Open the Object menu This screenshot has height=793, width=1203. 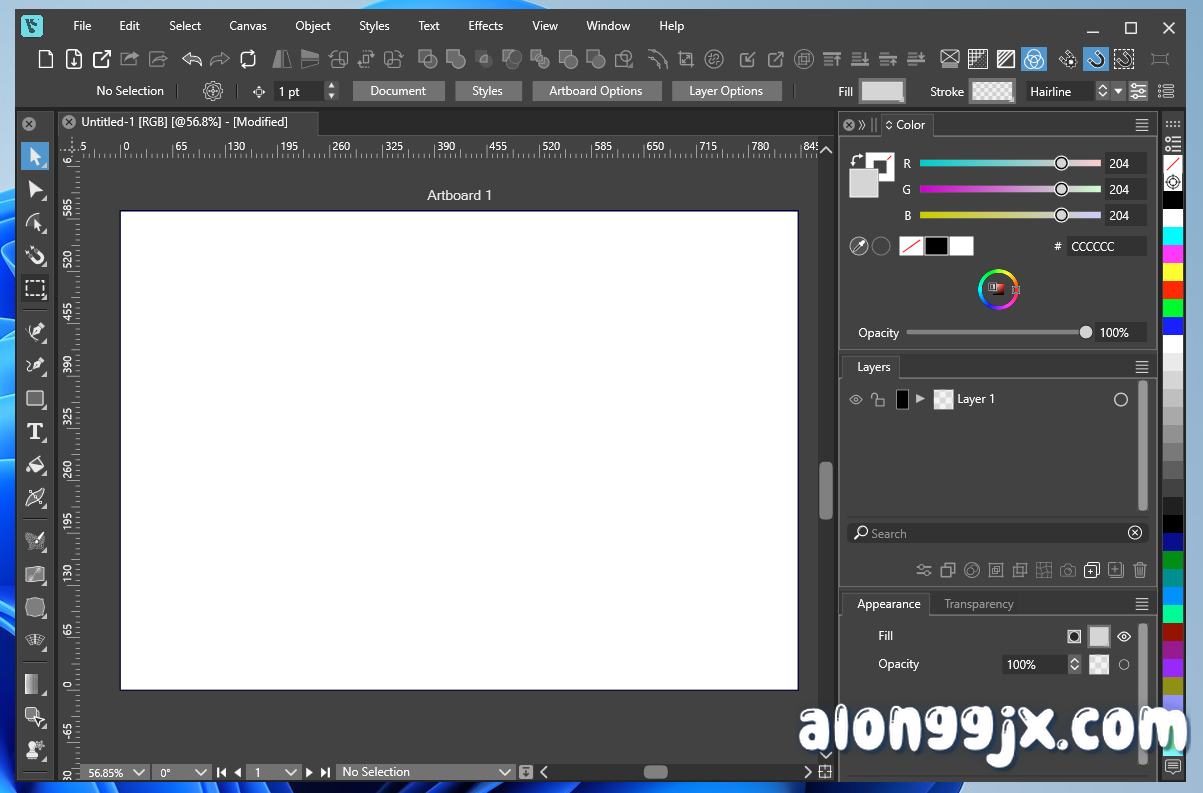(x=312, y=26)
